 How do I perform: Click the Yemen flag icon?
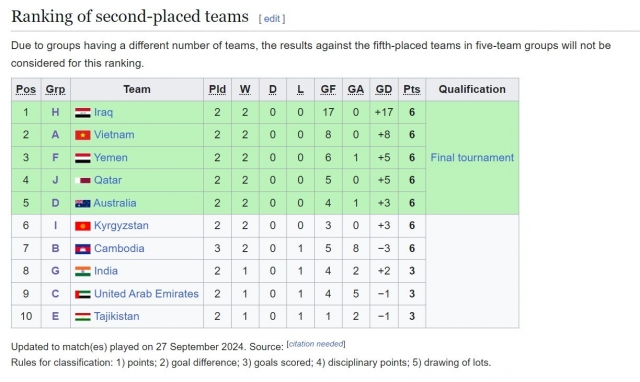(82, 158)
